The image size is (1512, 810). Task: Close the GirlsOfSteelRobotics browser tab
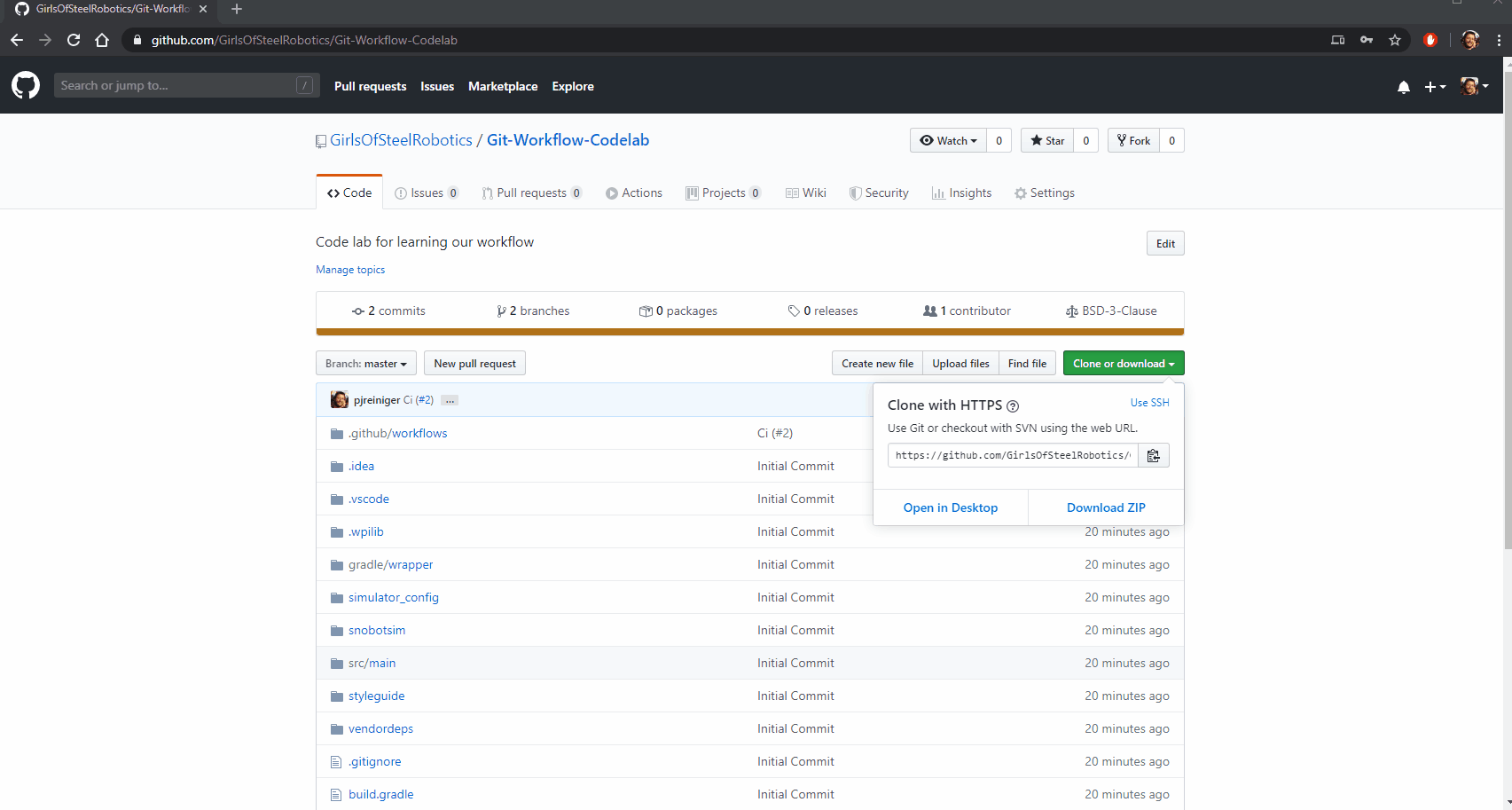(203, 9)
